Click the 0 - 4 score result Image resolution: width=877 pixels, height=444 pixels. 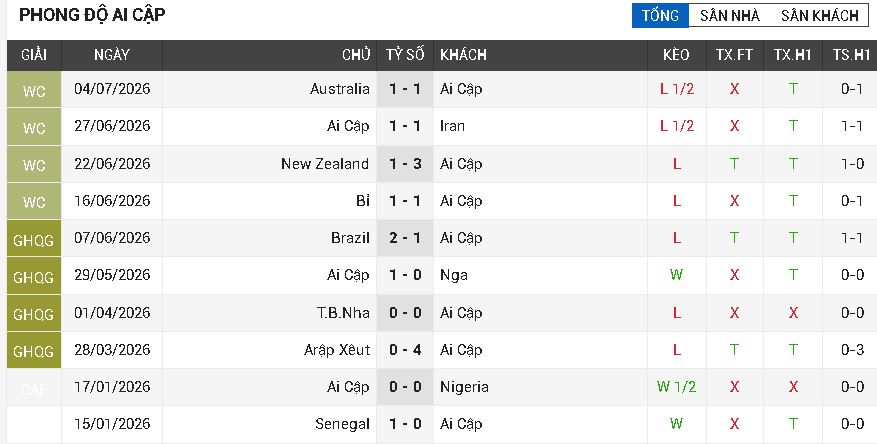tap(405, 350)
